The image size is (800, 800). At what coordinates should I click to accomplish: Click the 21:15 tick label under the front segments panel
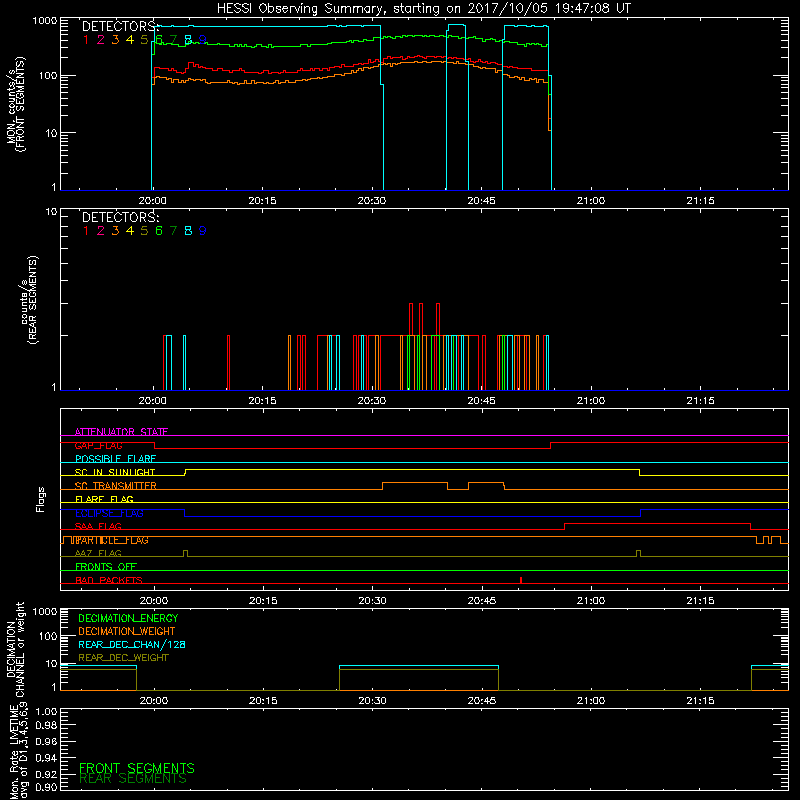point(701,201)
